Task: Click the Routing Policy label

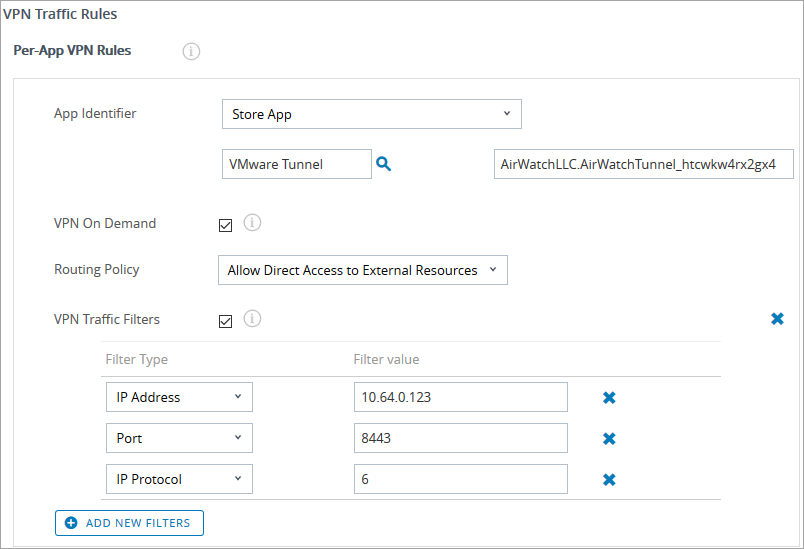Action: 96,270
